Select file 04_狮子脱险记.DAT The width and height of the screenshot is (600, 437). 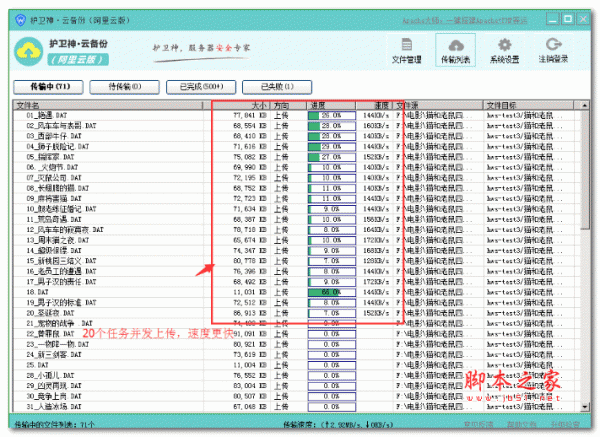click(x=57, y=147)
